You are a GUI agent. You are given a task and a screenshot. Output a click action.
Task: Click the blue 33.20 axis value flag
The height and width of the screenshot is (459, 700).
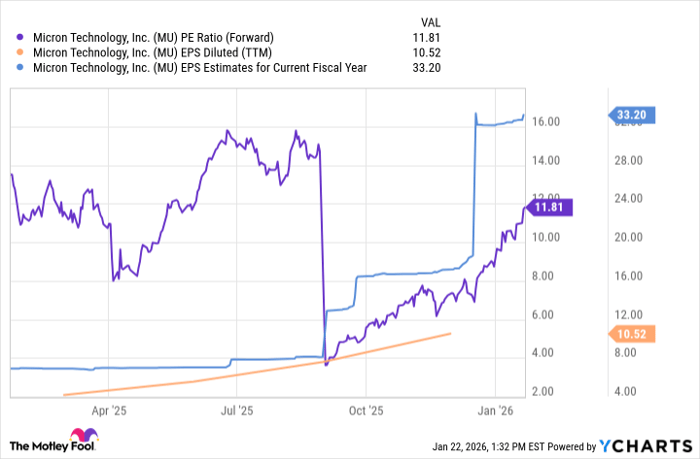point(632,115)
